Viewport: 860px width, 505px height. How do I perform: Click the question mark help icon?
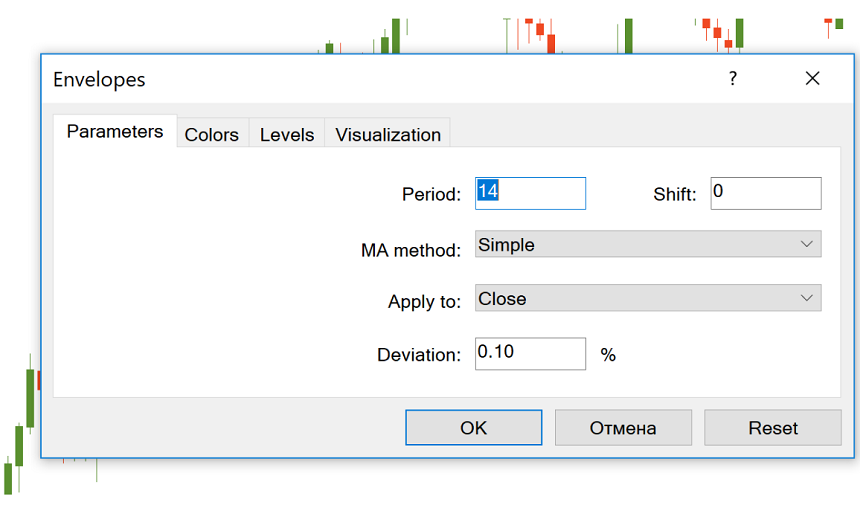pos(733,78)
